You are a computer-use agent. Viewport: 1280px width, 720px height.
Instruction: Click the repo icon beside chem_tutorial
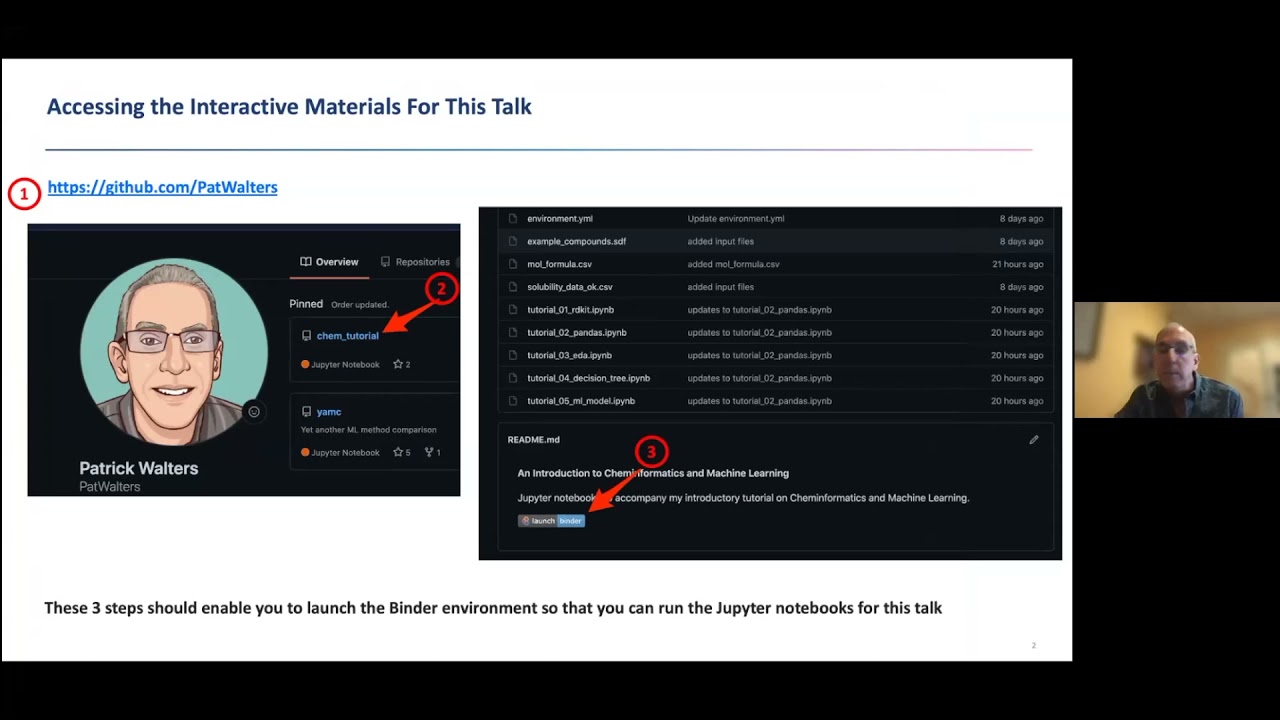coord(306,336)
